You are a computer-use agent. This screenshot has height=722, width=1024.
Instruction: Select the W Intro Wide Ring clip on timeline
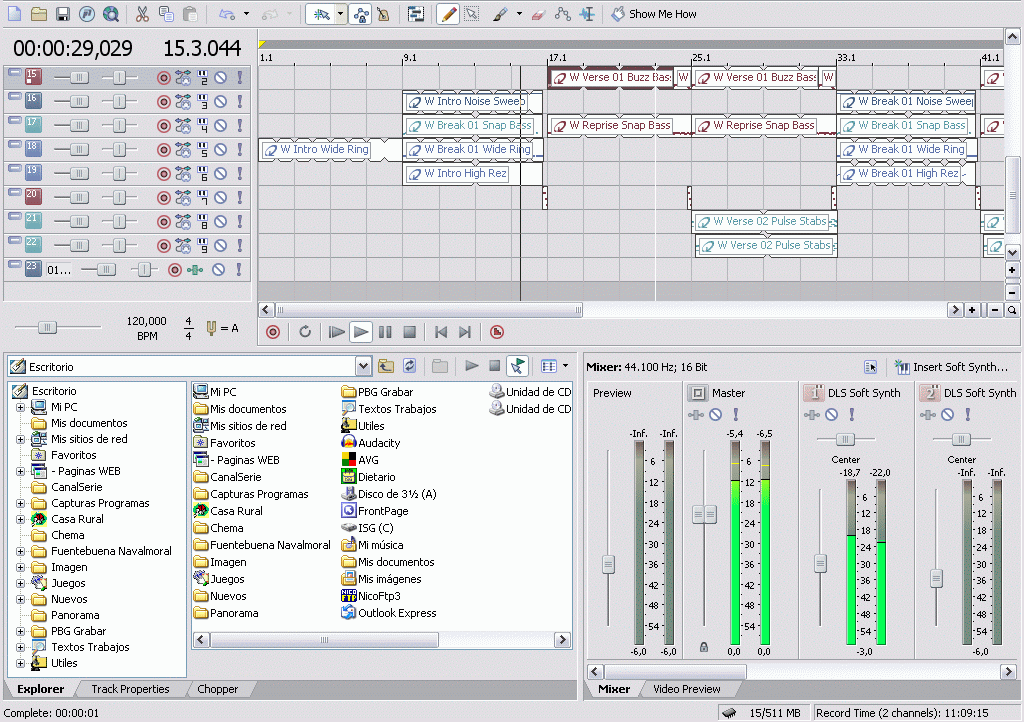click(318, 149)
